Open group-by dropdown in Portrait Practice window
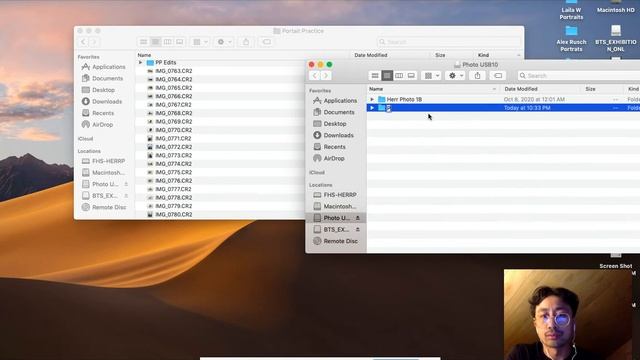The image size is (640, 360). click(200, 42)
